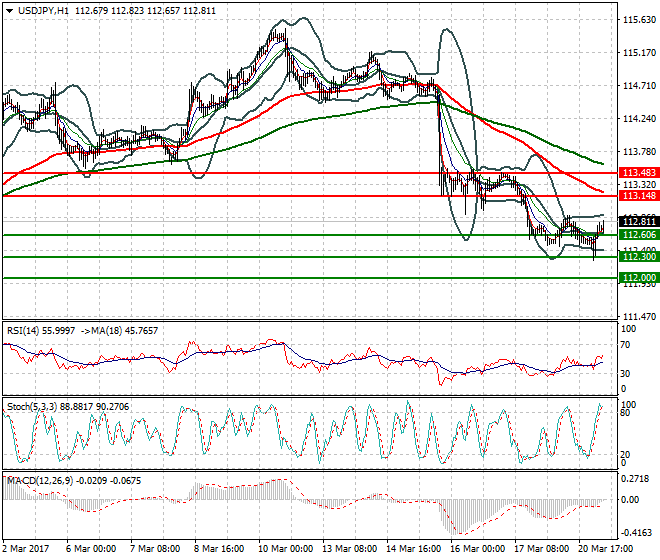This screenshot has height=560, width=660.
Task: Select the green 112.300 support level label
Action: click(x=639, y=257)
